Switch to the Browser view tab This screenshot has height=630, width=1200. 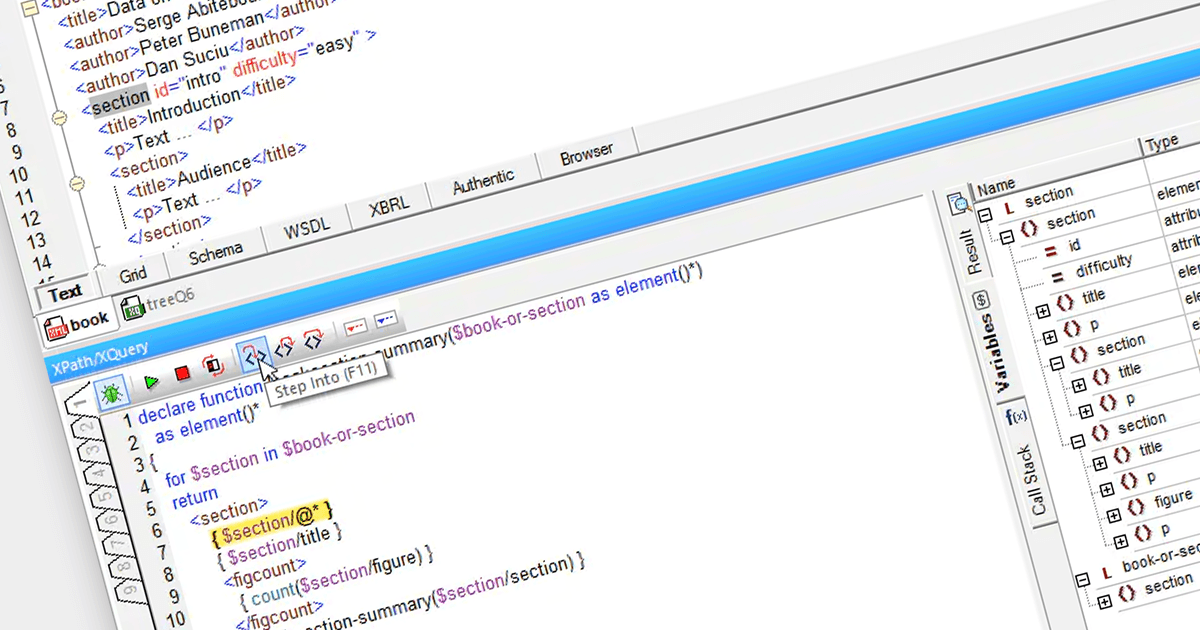586,155
